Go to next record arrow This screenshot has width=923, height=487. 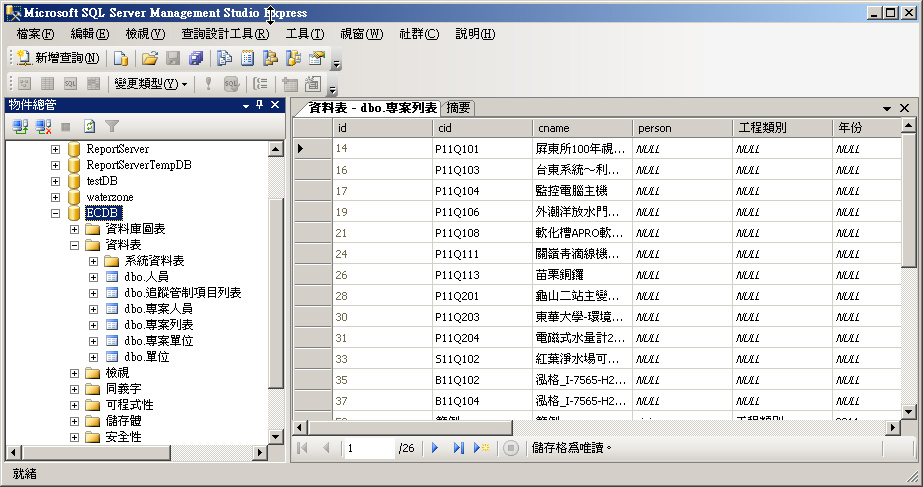click(435, 448)
